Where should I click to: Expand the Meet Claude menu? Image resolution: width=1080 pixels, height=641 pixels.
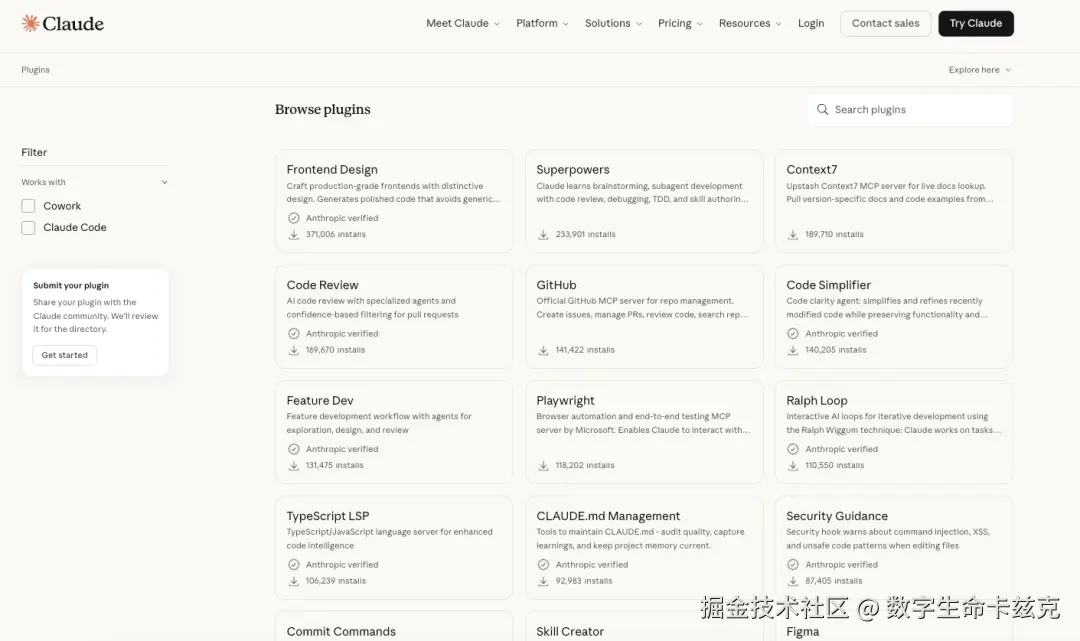[463, 23]
